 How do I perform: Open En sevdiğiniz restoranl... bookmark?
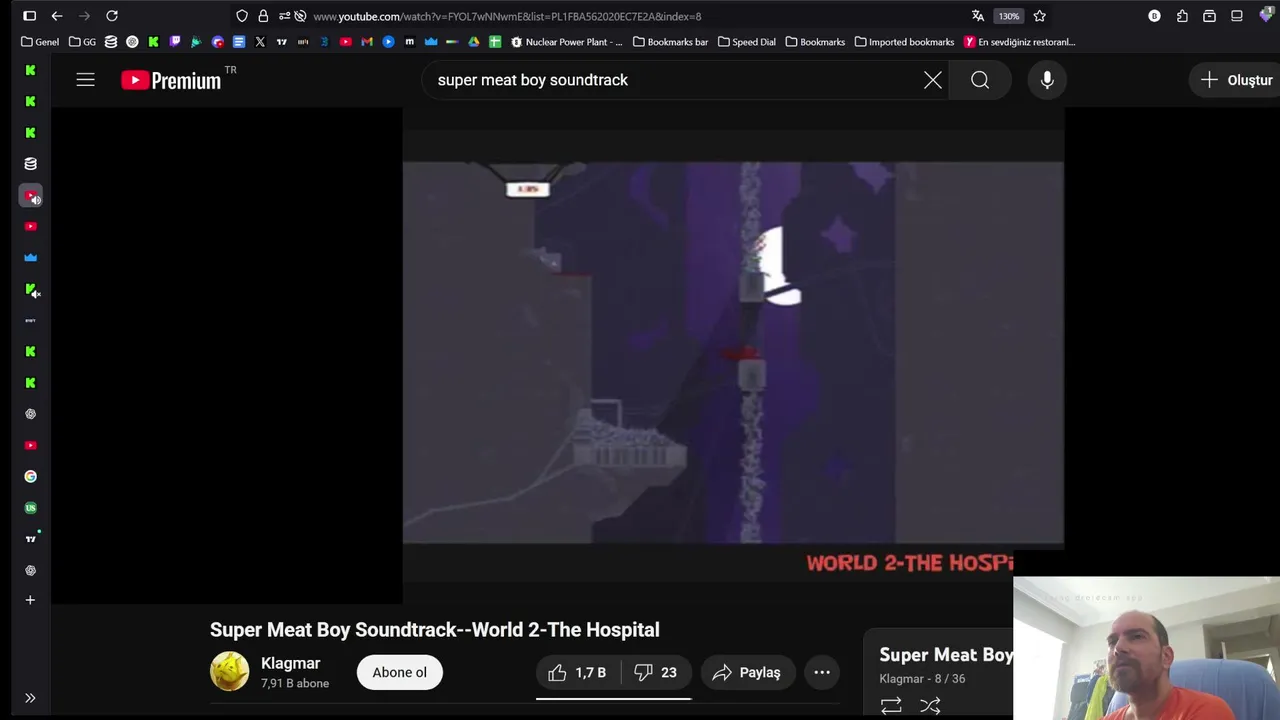click(x=1020, y=42)
